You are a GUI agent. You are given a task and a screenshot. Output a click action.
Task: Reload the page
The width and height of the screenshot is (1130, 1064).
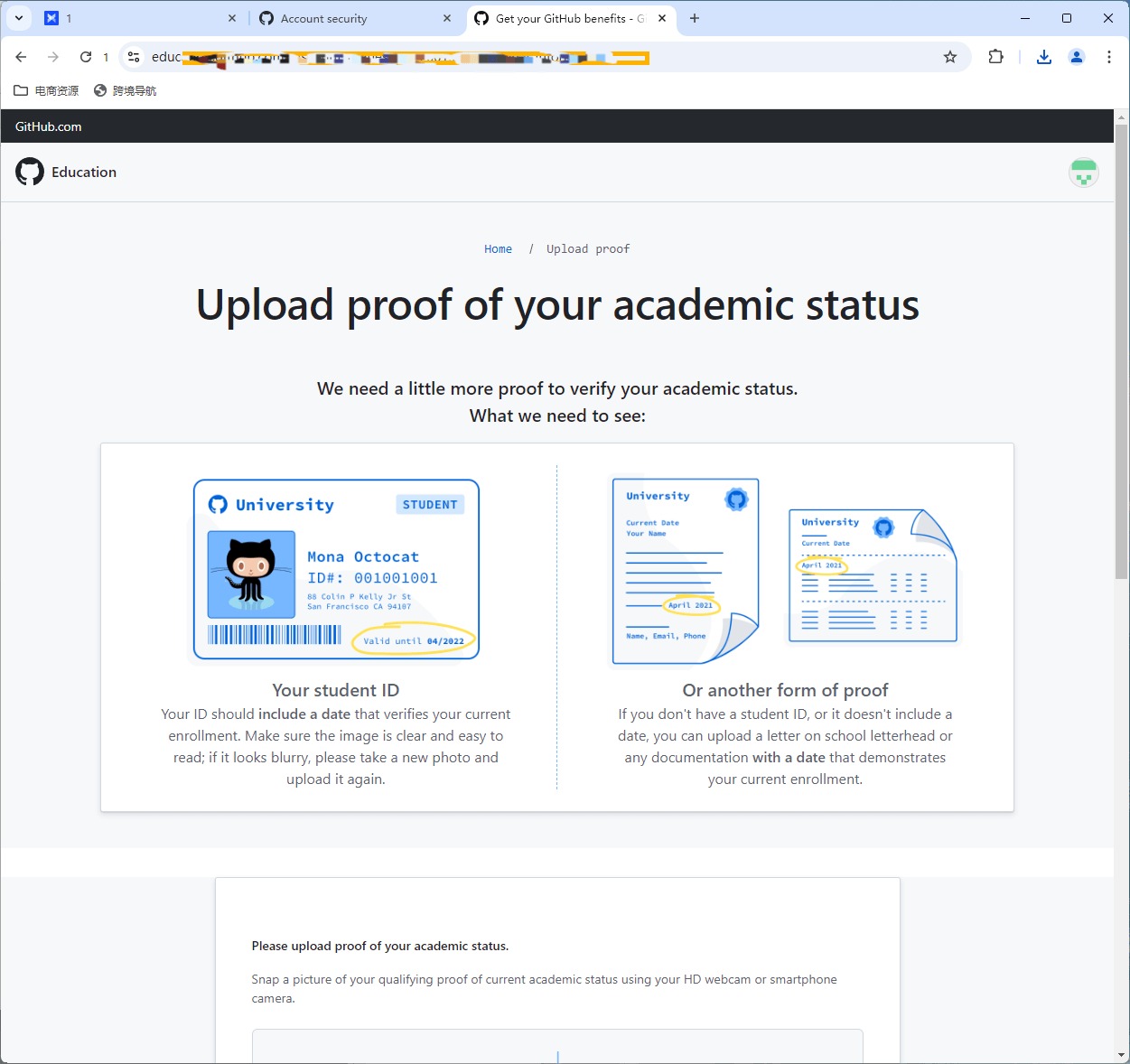point(86,57)
